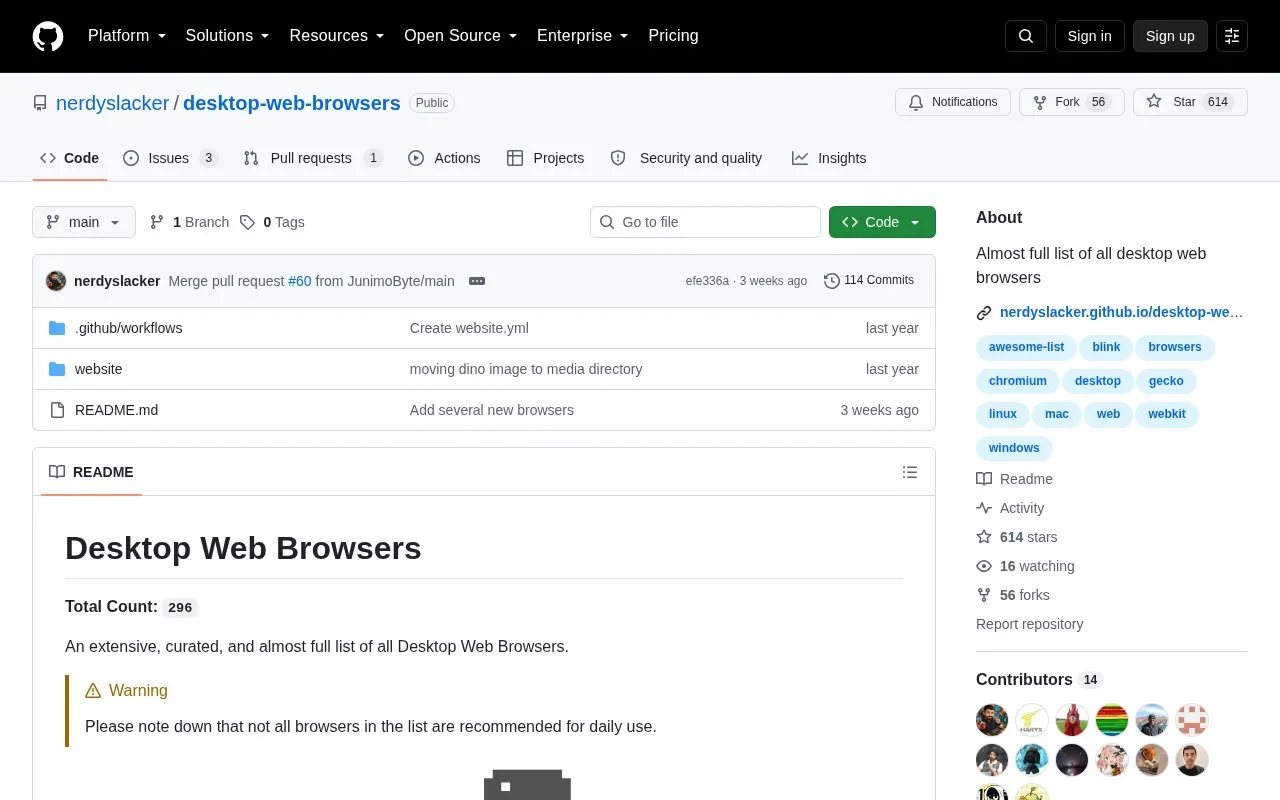The height and width of the screenshot is (800, 1280).
Task: Click the GitHub logo icon
Action: (x=48, y=36)
